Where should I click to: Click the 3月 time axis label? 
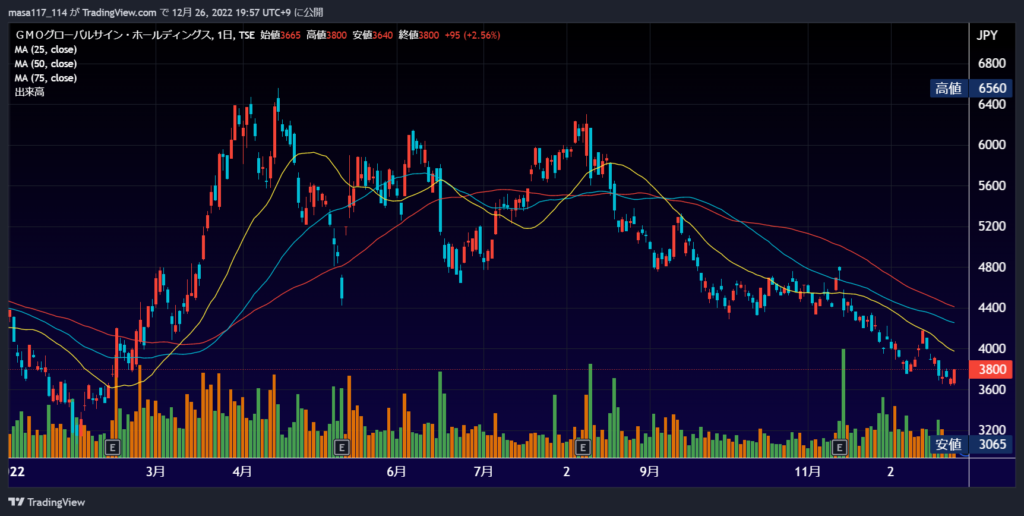155,472
